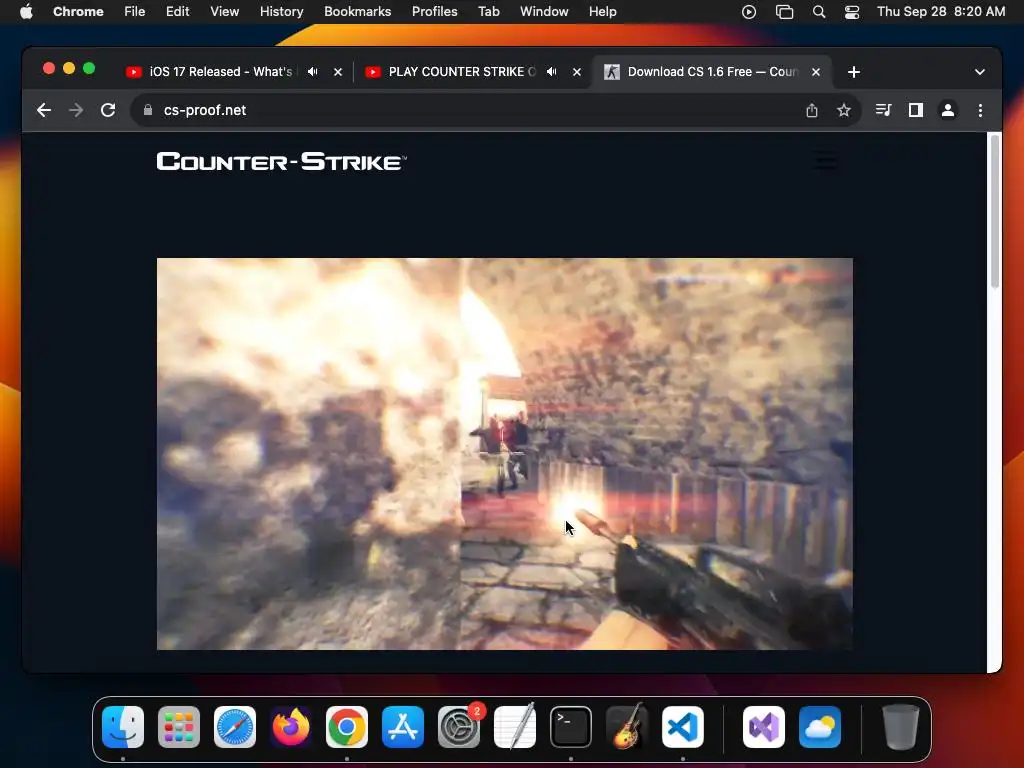This screenshot has height=768, width=1024.
Task: Mute the PLAY COUNTER STRIKE tab audio
Action: (x=552, y=72)
